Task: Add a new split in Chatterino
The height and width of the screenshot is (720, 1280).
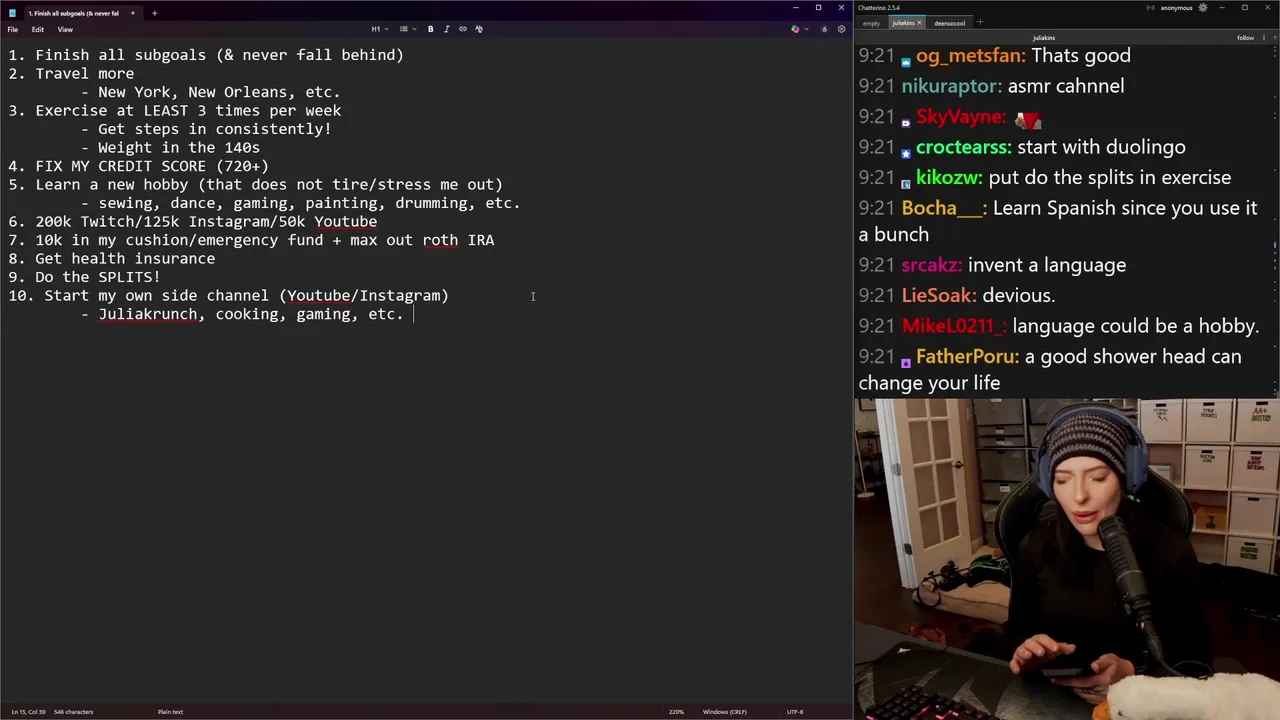Action: pyautogui.click(x=1273, y=38)
